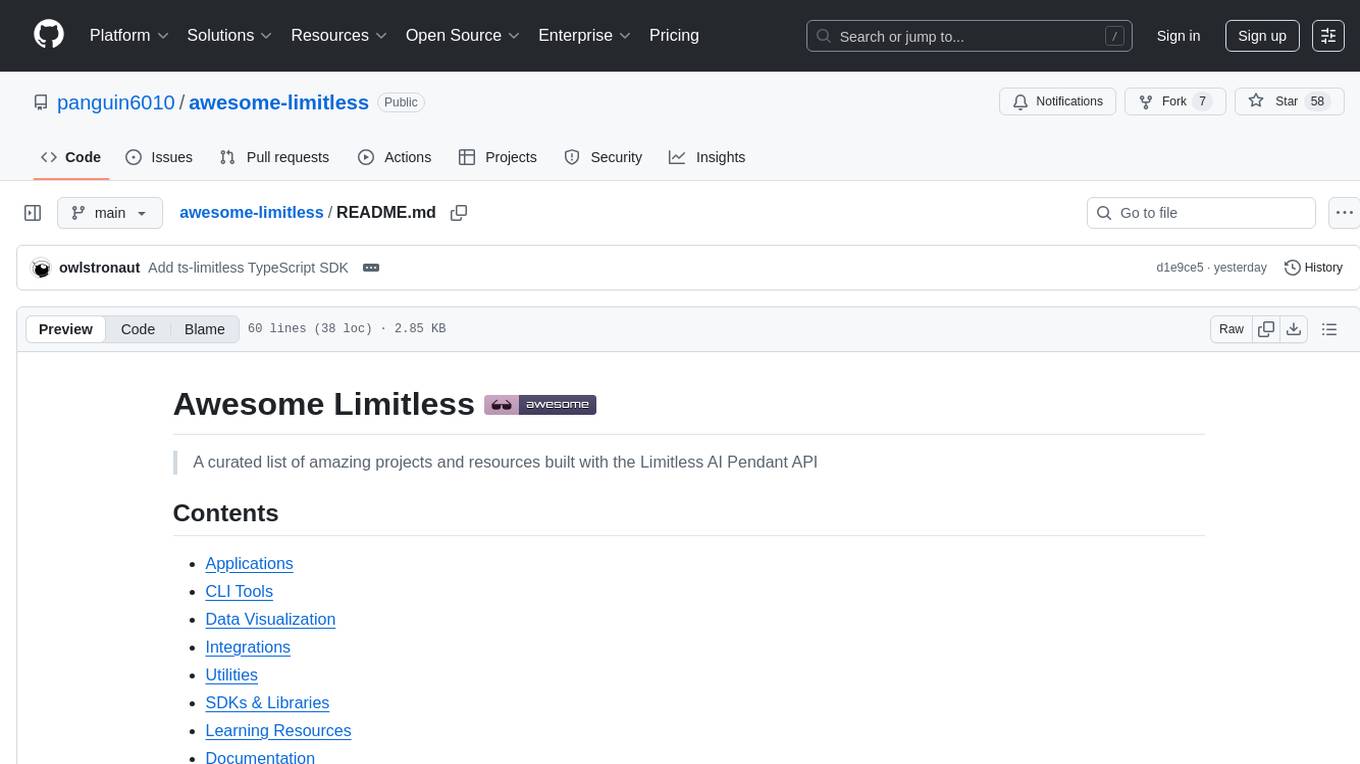Open commit d1e9ce5

(x=1180, y=268)
